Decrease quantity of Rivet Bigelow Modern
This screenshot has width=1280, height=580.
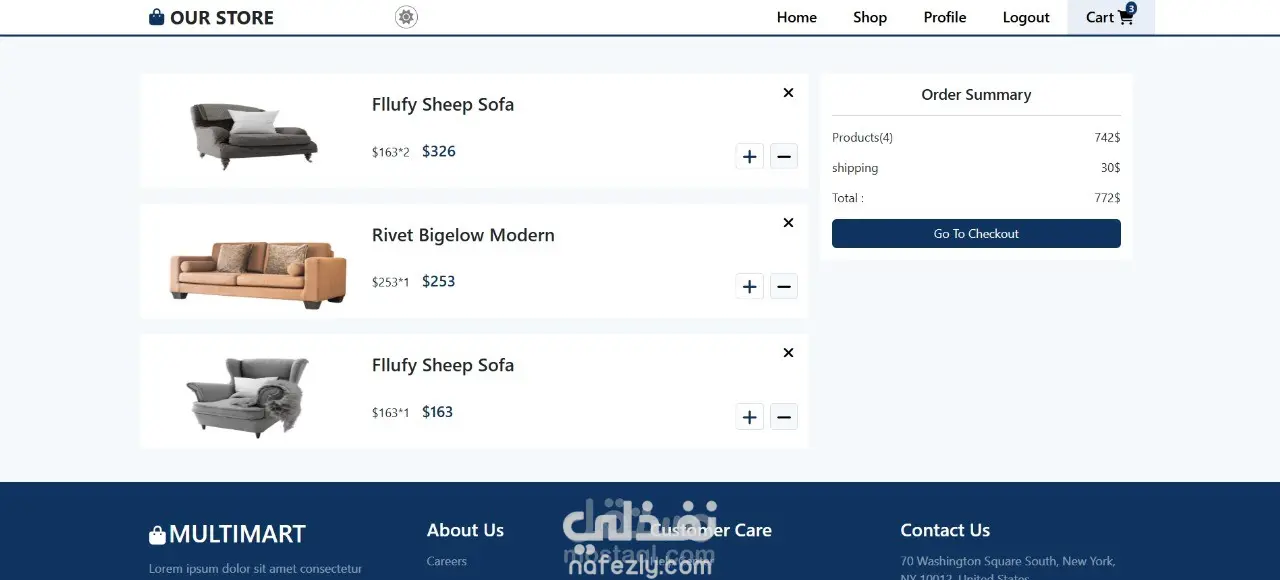pyautogui.click(x=784, y=287)
